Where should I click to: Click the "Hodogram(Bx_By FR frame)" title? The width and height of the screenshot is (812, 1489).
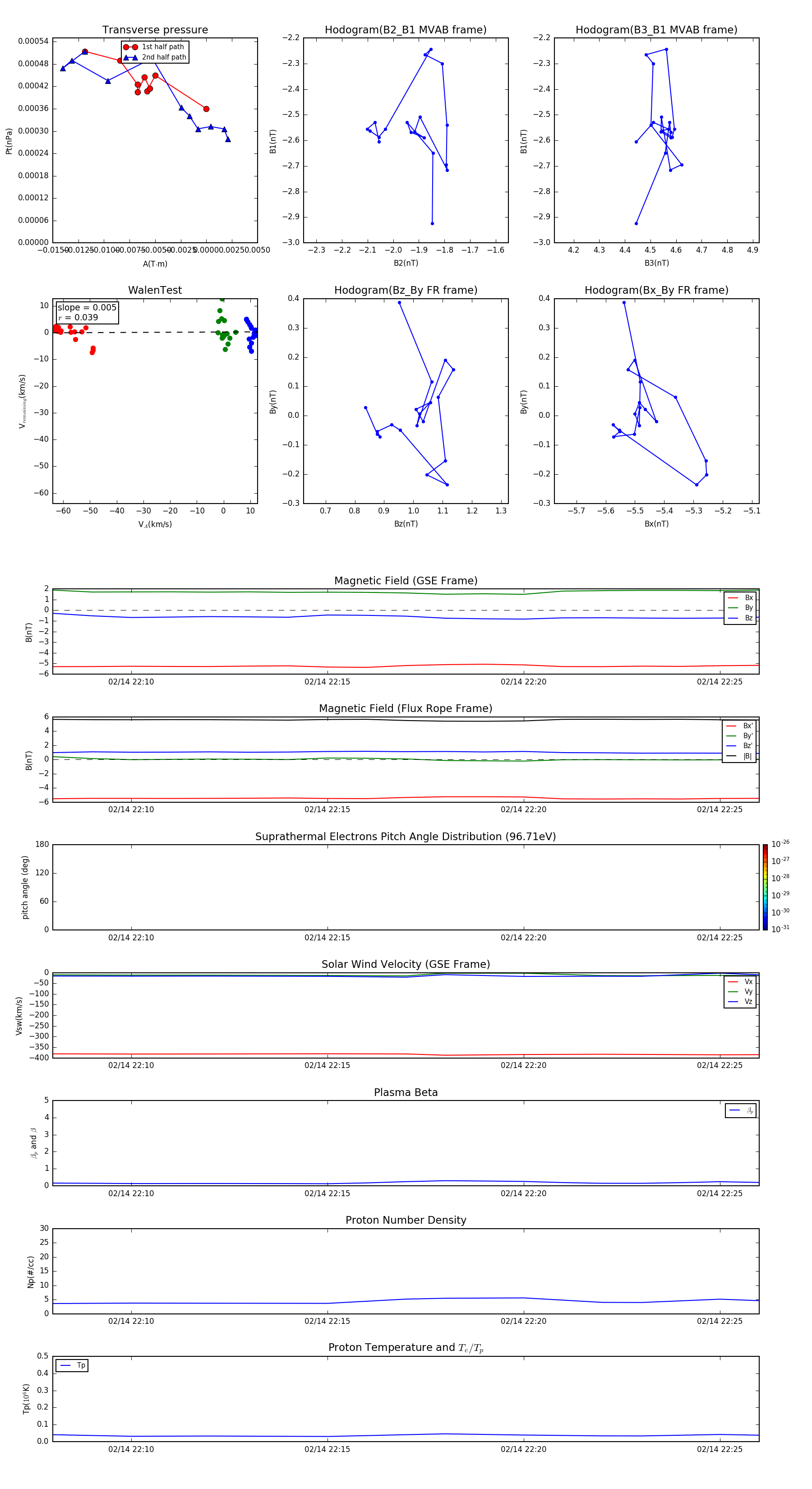[x=656, y=290]
